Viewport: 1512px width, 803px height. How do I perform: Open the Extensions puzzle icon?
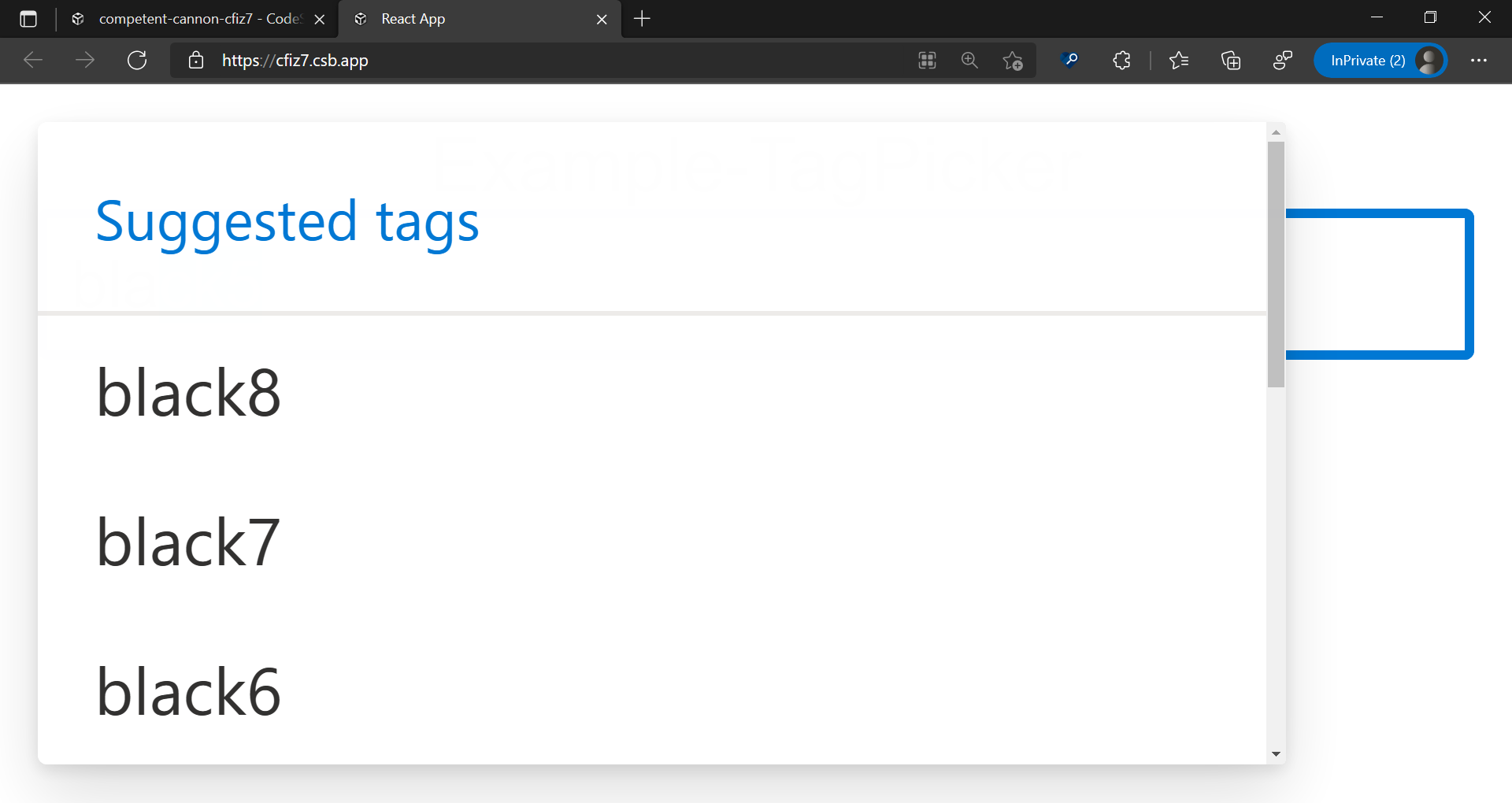[1122, 61]
